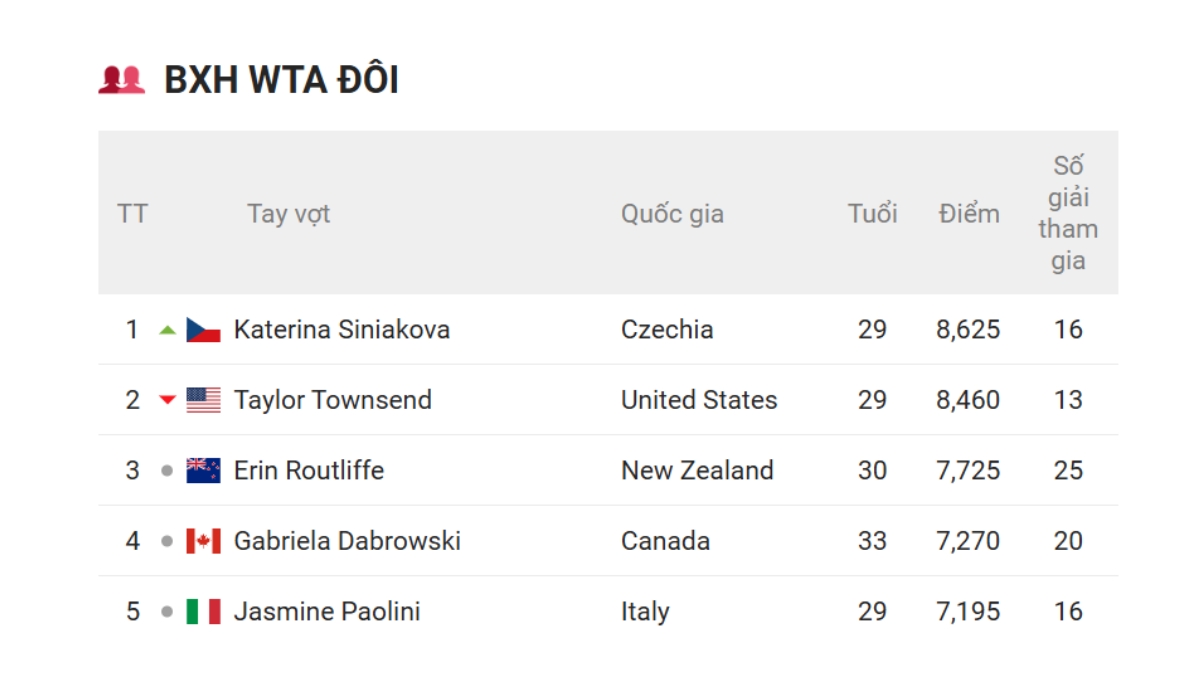Click the Italy flag icon
Image resolution: width=1200 pixels, height=675 pixels.
tap(203, 612)
